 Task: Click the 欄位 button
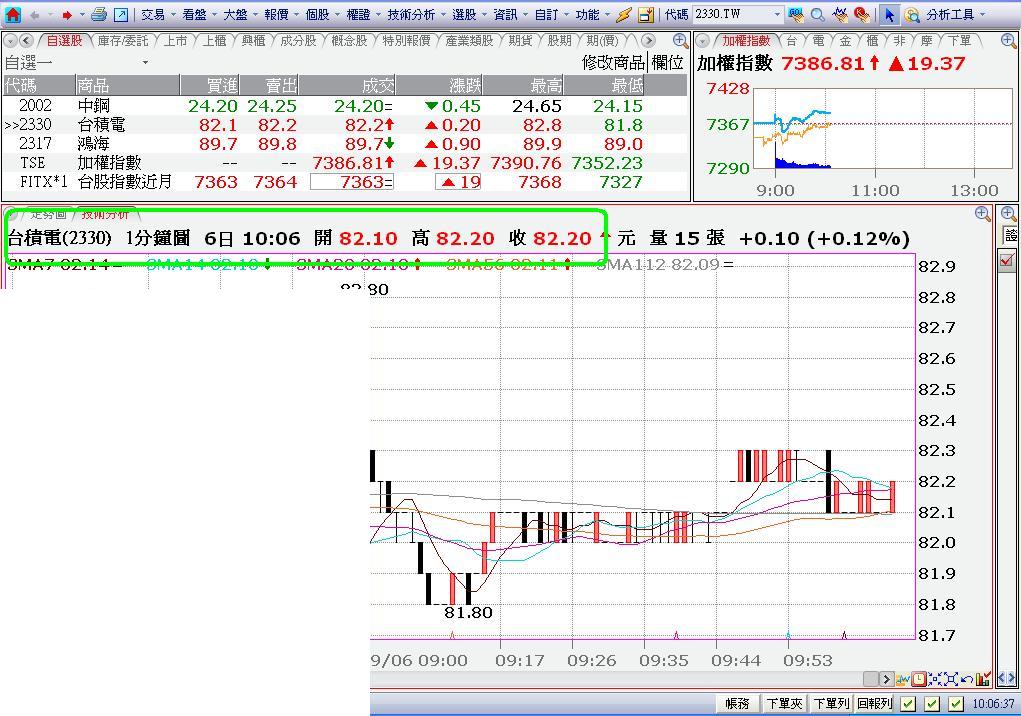(667, 62)
